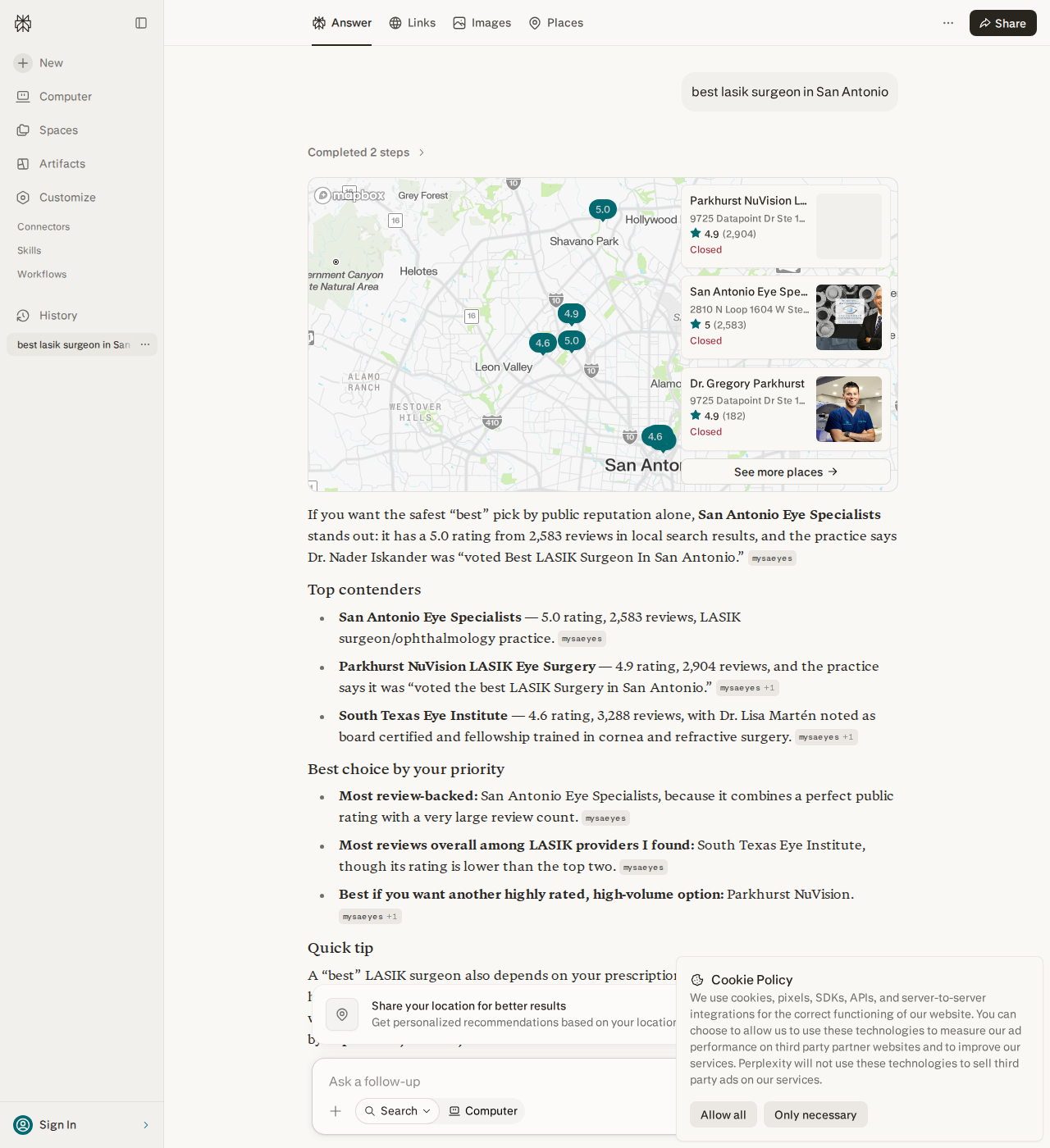Image resolution: width=1050 pixels, height=1148 pixels.
Task: Click the Perplexity logo icon
Action: click(x=23, y=23)
